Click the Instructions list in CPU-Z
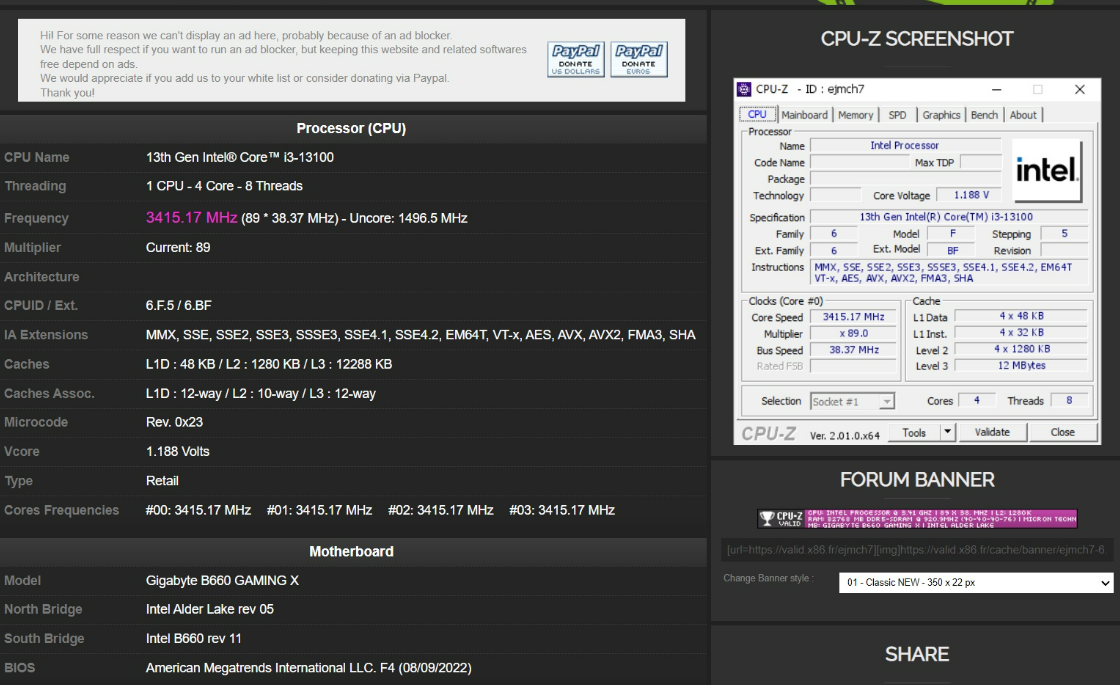The height and width of the screenshot is (685, 1120). tap(949, 273)
